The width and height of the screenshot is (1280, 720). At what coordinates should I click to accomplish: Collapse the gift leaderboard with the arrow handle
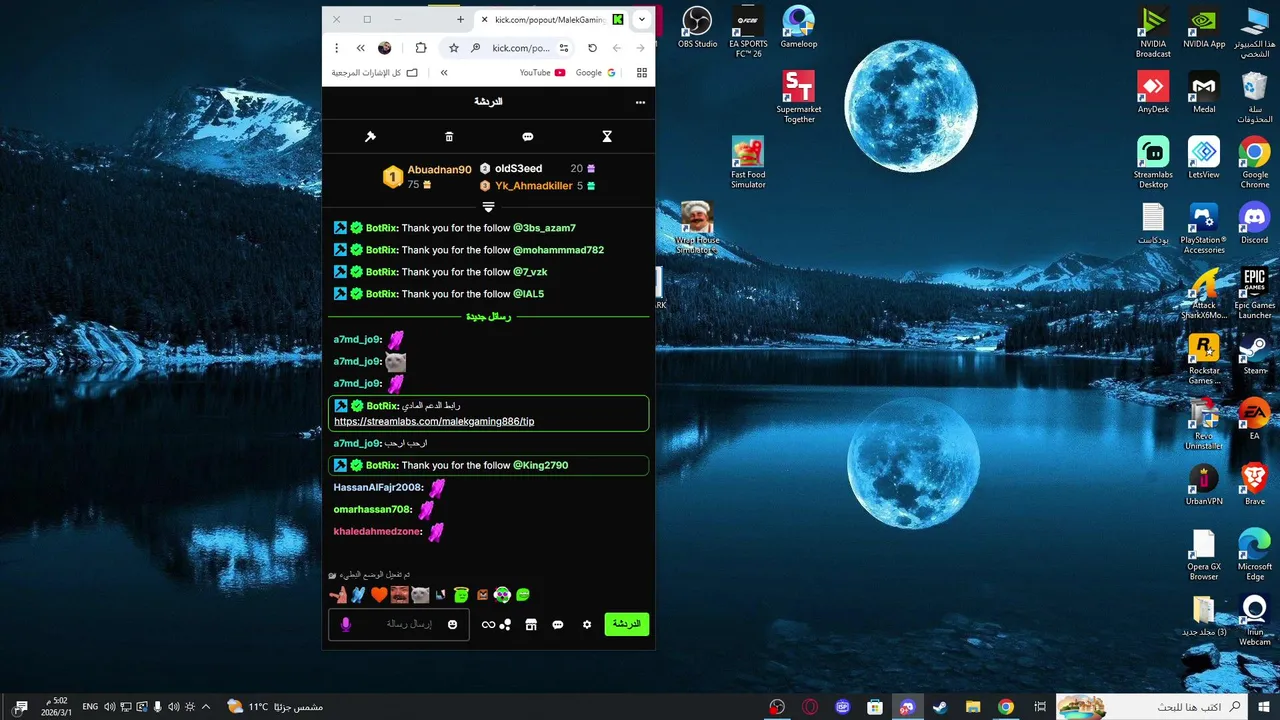pyautogui.click(x=488, y=207)
